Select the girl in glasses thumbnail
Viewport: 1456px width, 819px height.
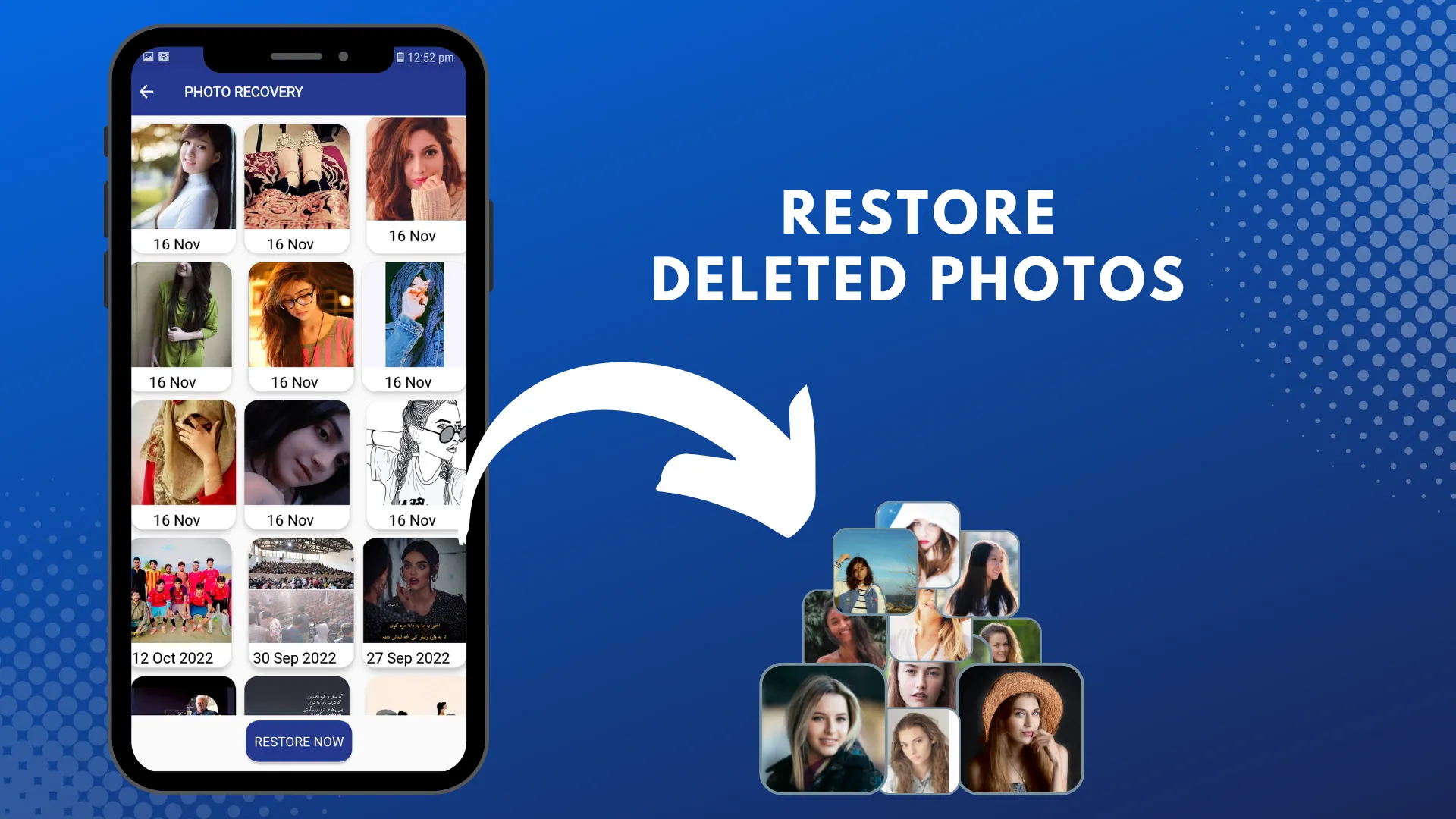coord(300,315)
